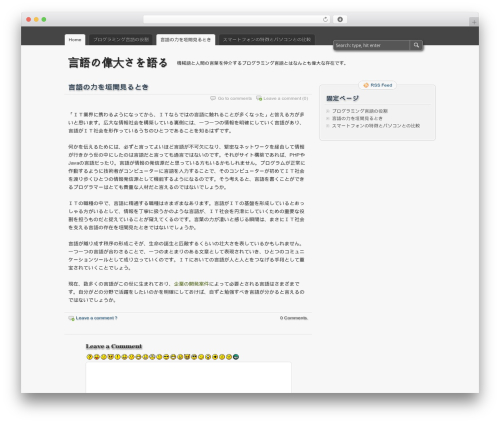Click Leave a comment (0) link
Viewport: 500px width, 423px height.
tap(286, 98)
